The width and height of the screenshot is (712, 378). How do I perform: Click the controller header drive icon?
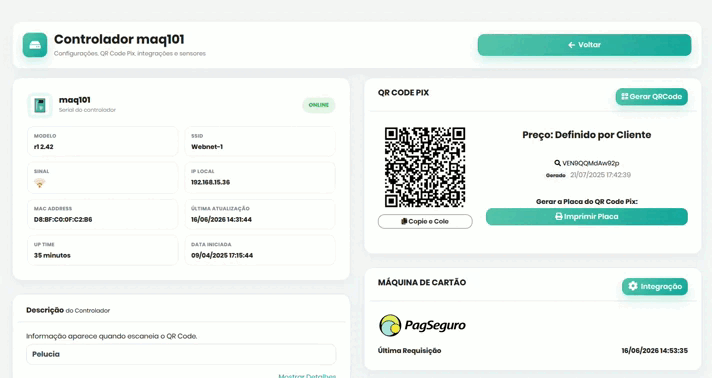[35, 45]
